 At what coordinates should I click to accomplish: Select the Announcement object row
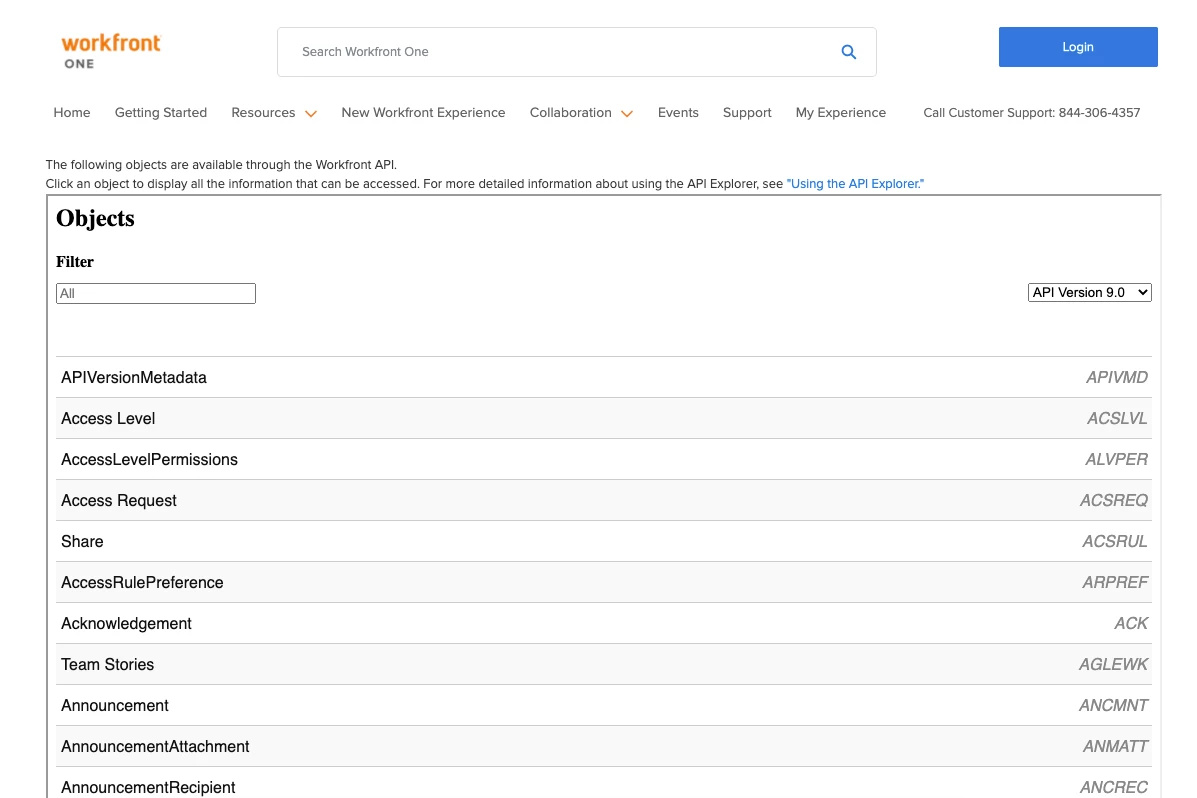tap(603, 706)
